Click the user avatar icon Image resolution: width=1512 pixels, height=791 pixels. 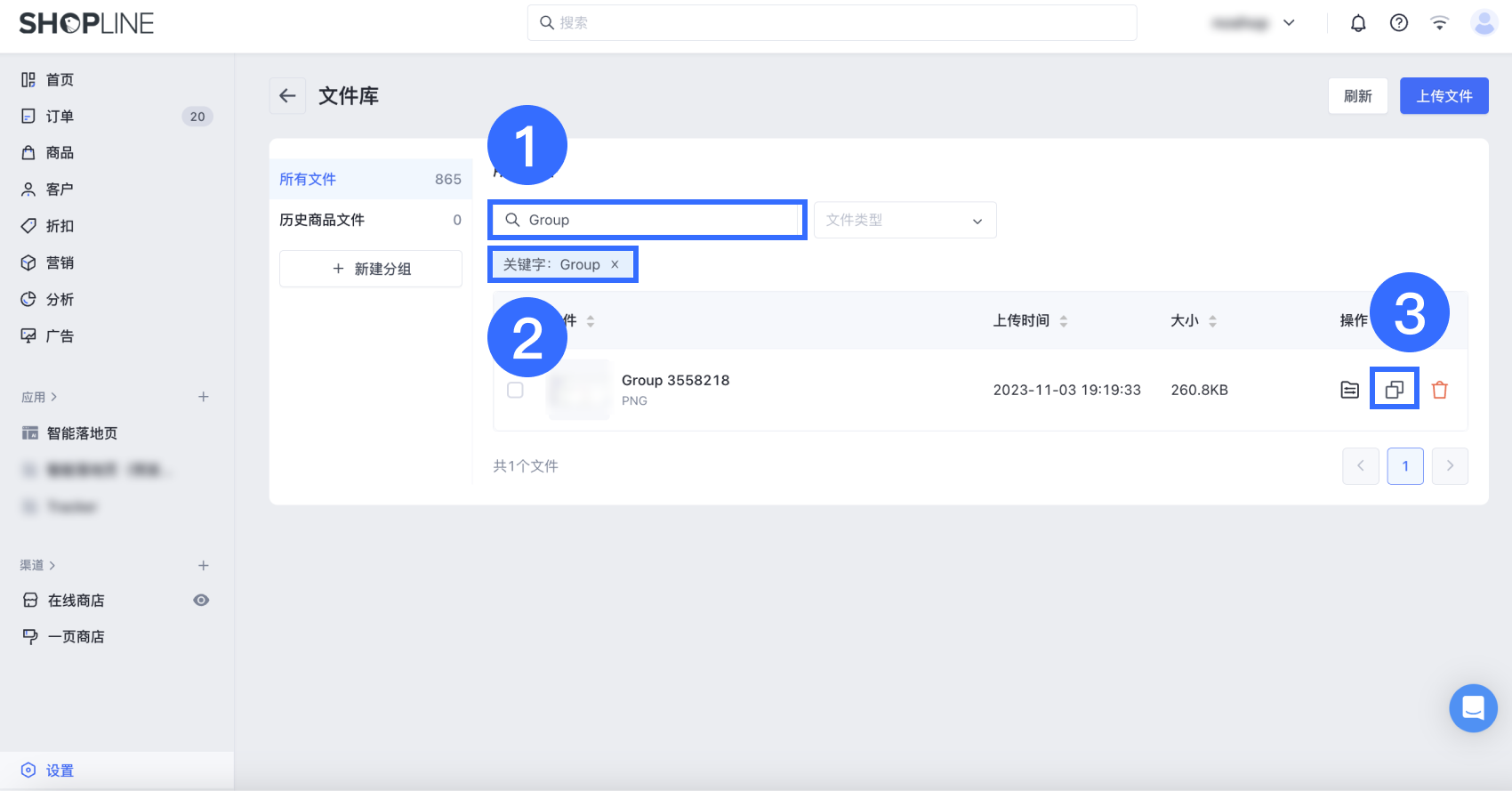coord(1484,23)
